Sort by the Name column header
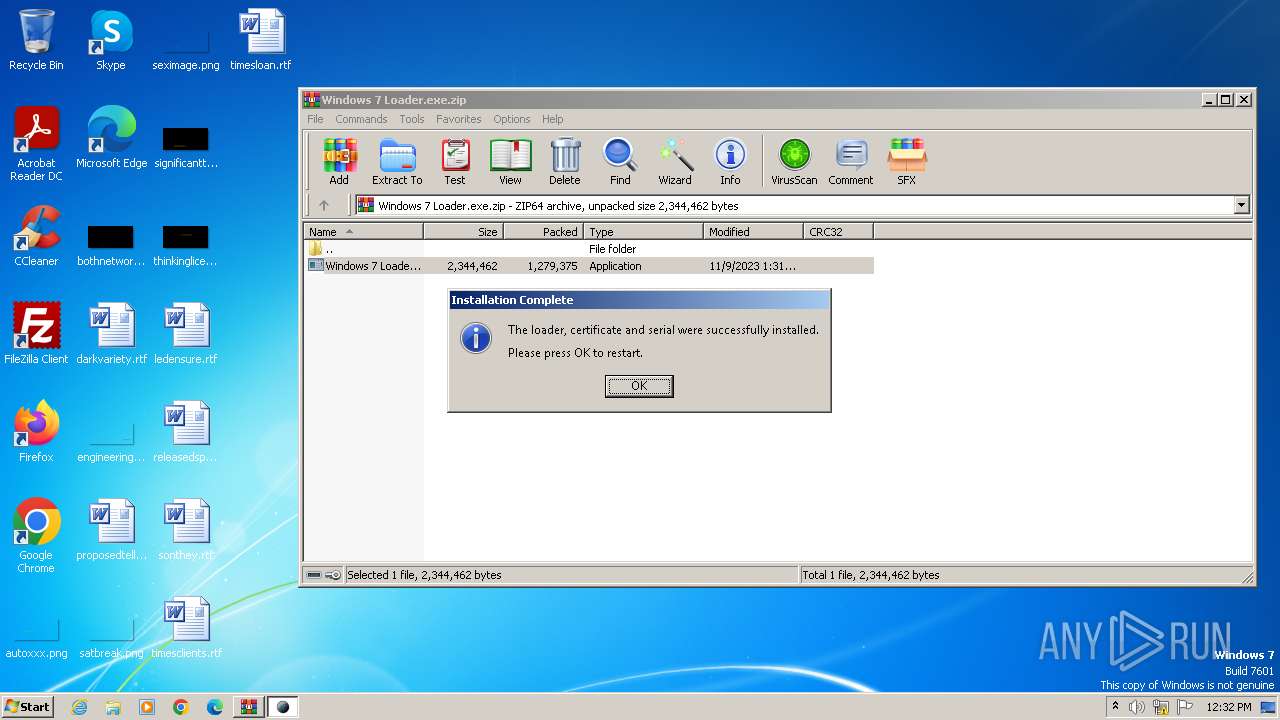Image resolution: width=1280 pixels, height=720 pixels. 364,231
